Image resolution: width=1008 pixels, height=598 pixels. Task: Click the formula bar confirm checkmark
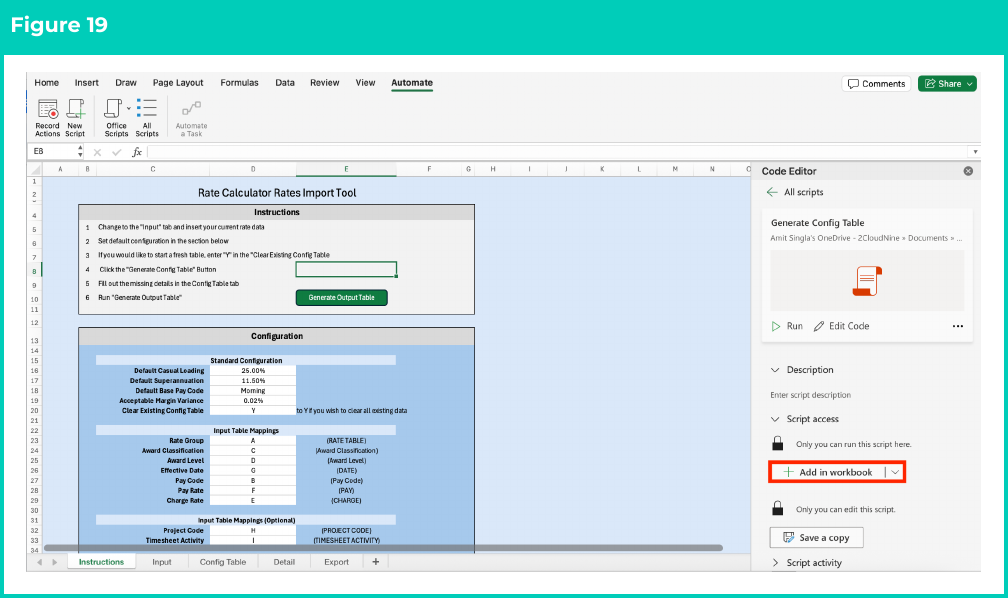coord(116,152)
